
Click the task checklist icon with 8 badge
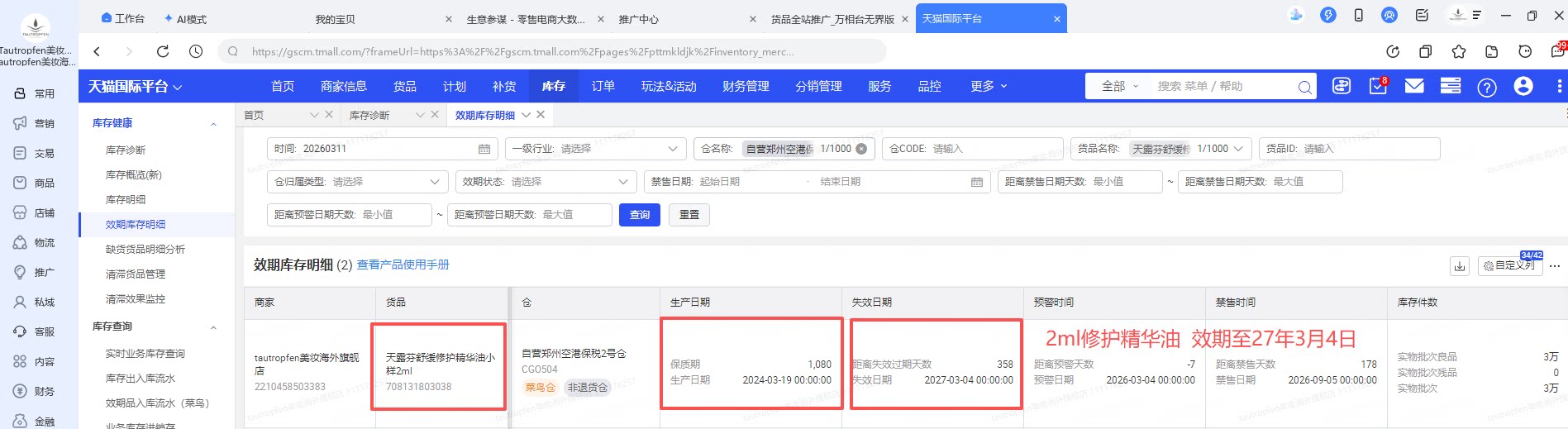1379,85
